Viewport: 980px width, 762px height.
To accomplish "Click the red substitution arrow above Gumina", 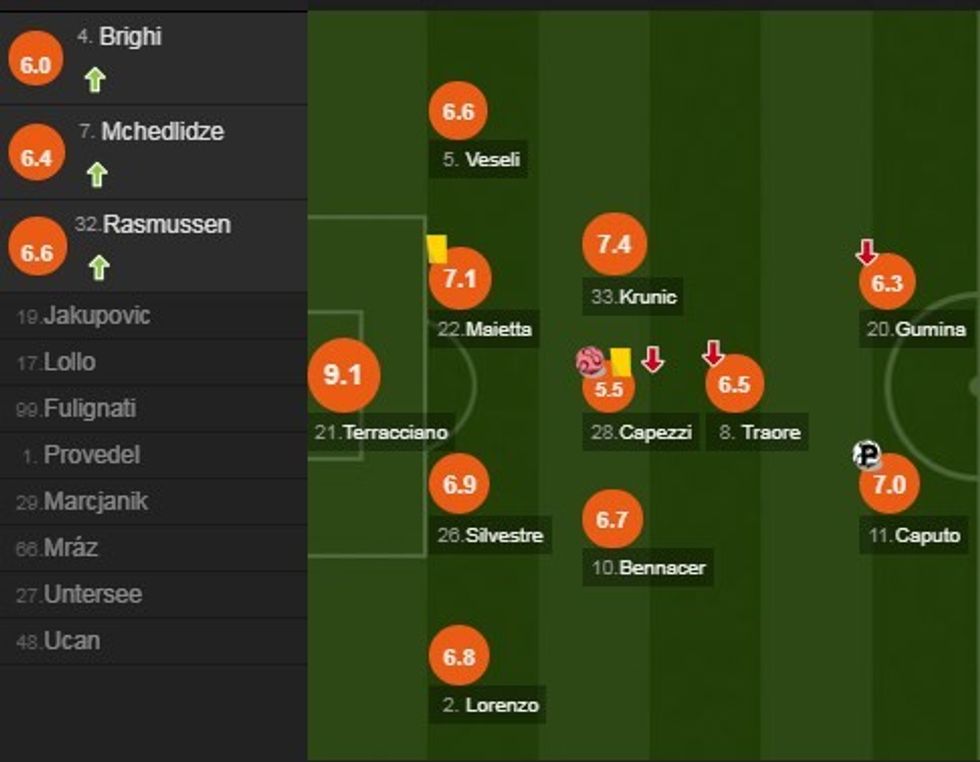I will click(x=867, y=252).
